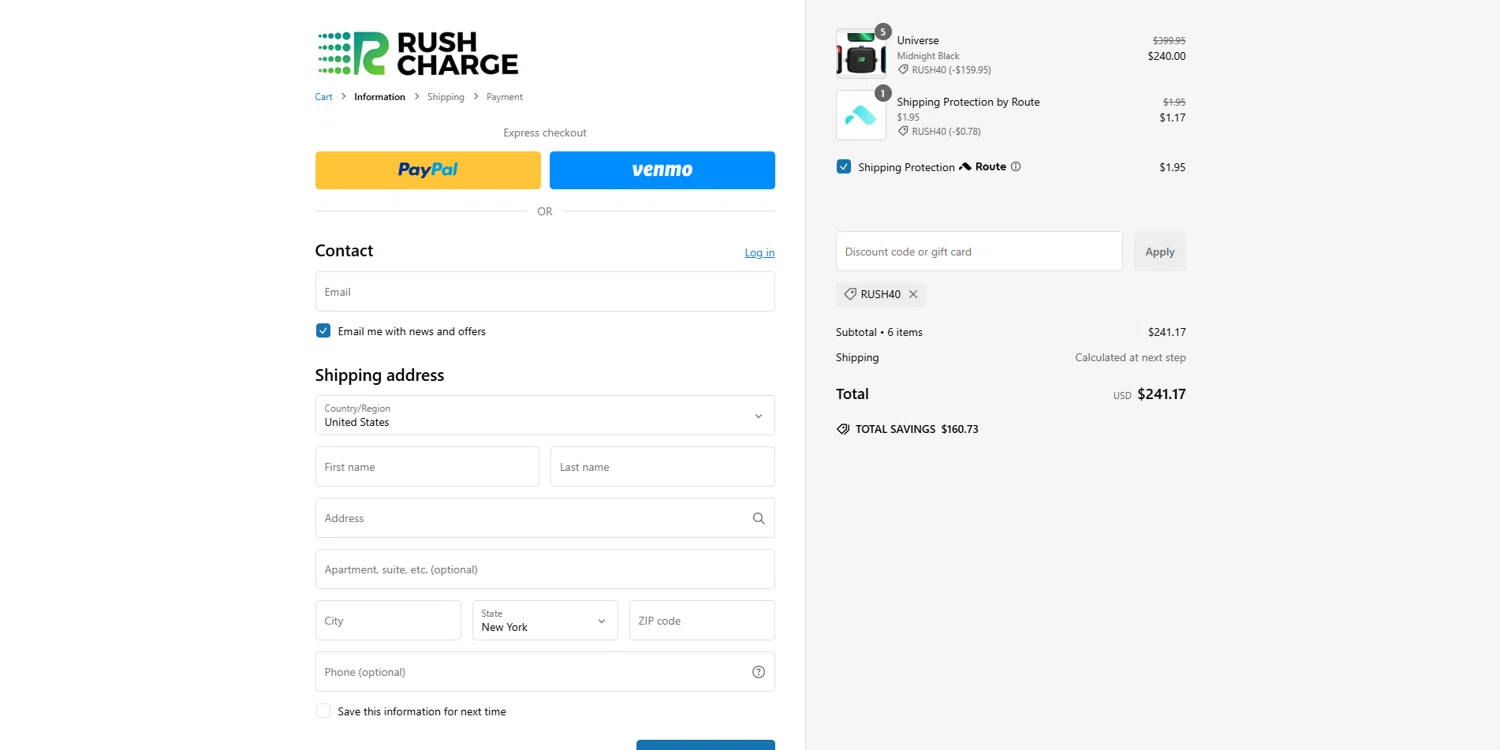Focus the ZIP code field

tap(702, 620)
